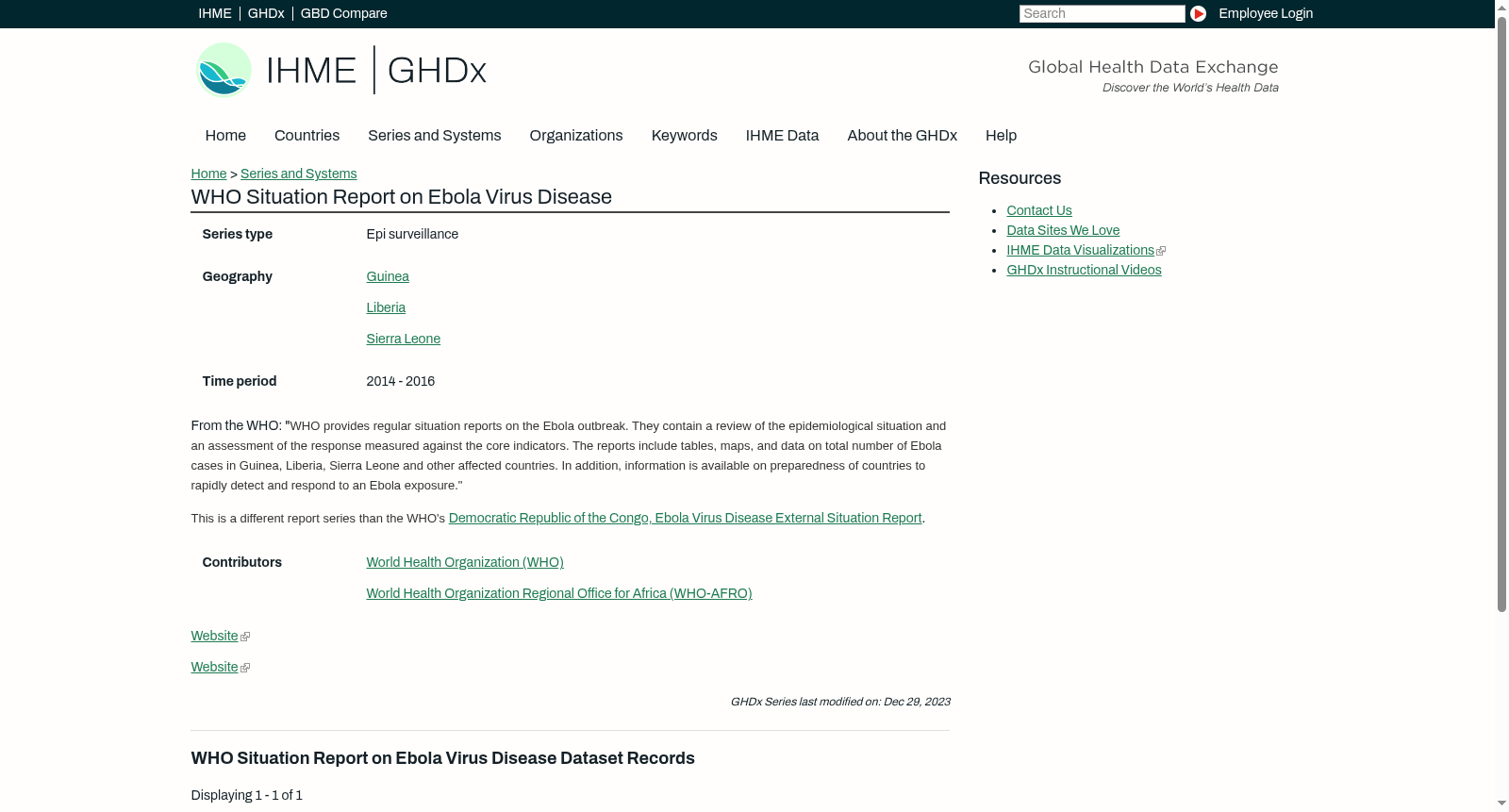
Task: Open the second Website link
Action: [214, 668]
